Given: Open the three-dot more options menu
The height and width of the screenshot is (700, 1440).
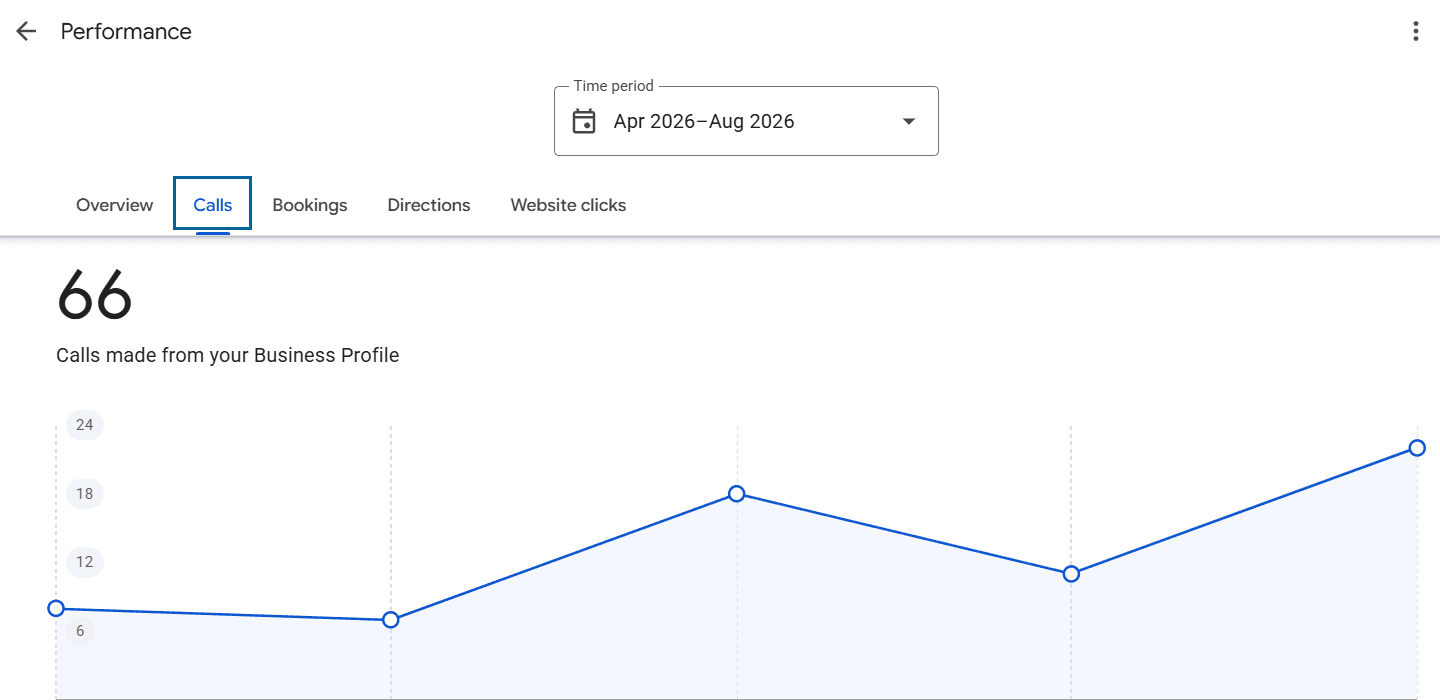Looking at the screenshot, I should coord(1415,31).
